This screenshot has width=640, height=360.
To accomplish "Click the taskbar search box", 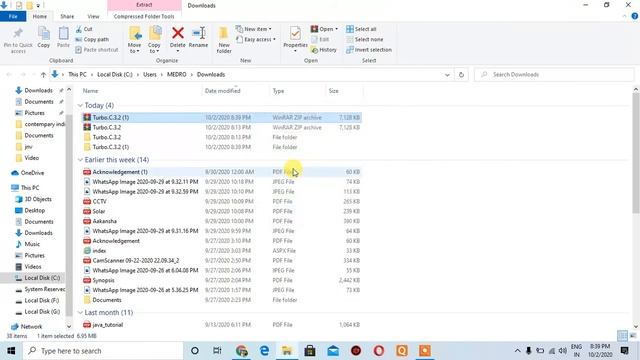I will (x=103, y=351).
